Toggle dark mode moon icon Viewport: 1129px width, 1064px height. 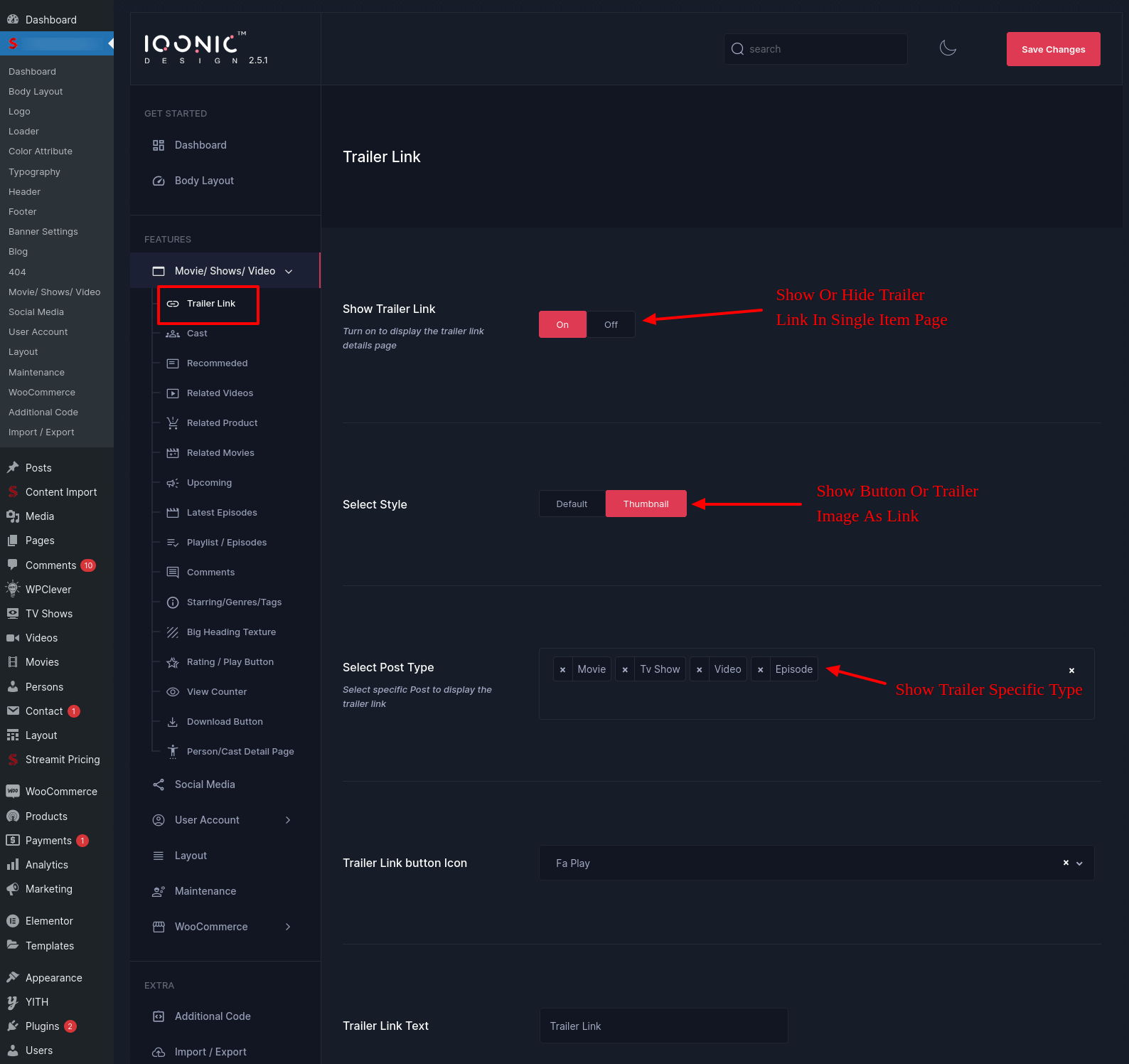coord(948,48)
